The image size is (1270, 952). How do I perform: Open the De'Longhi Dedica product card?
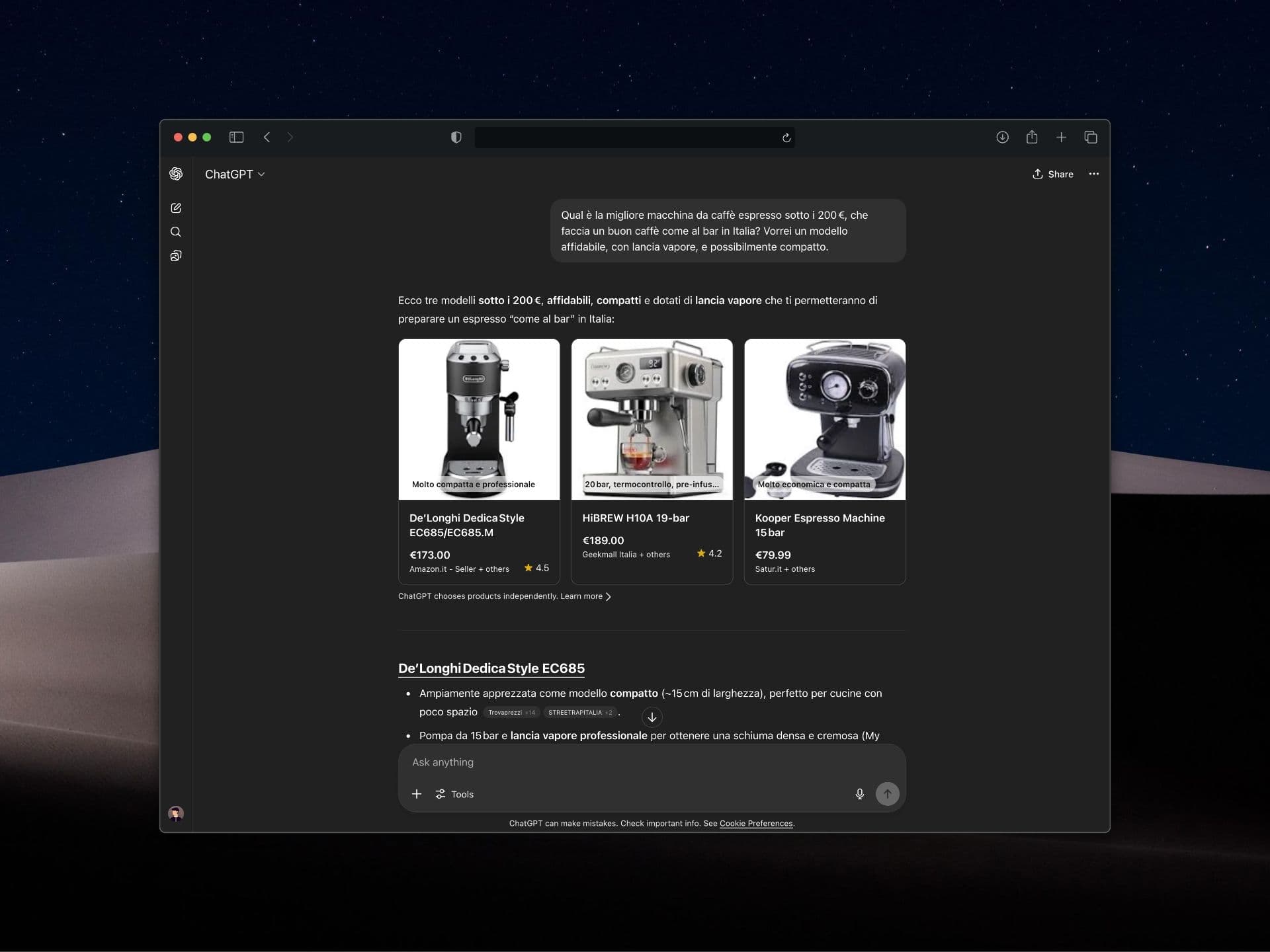479,461
